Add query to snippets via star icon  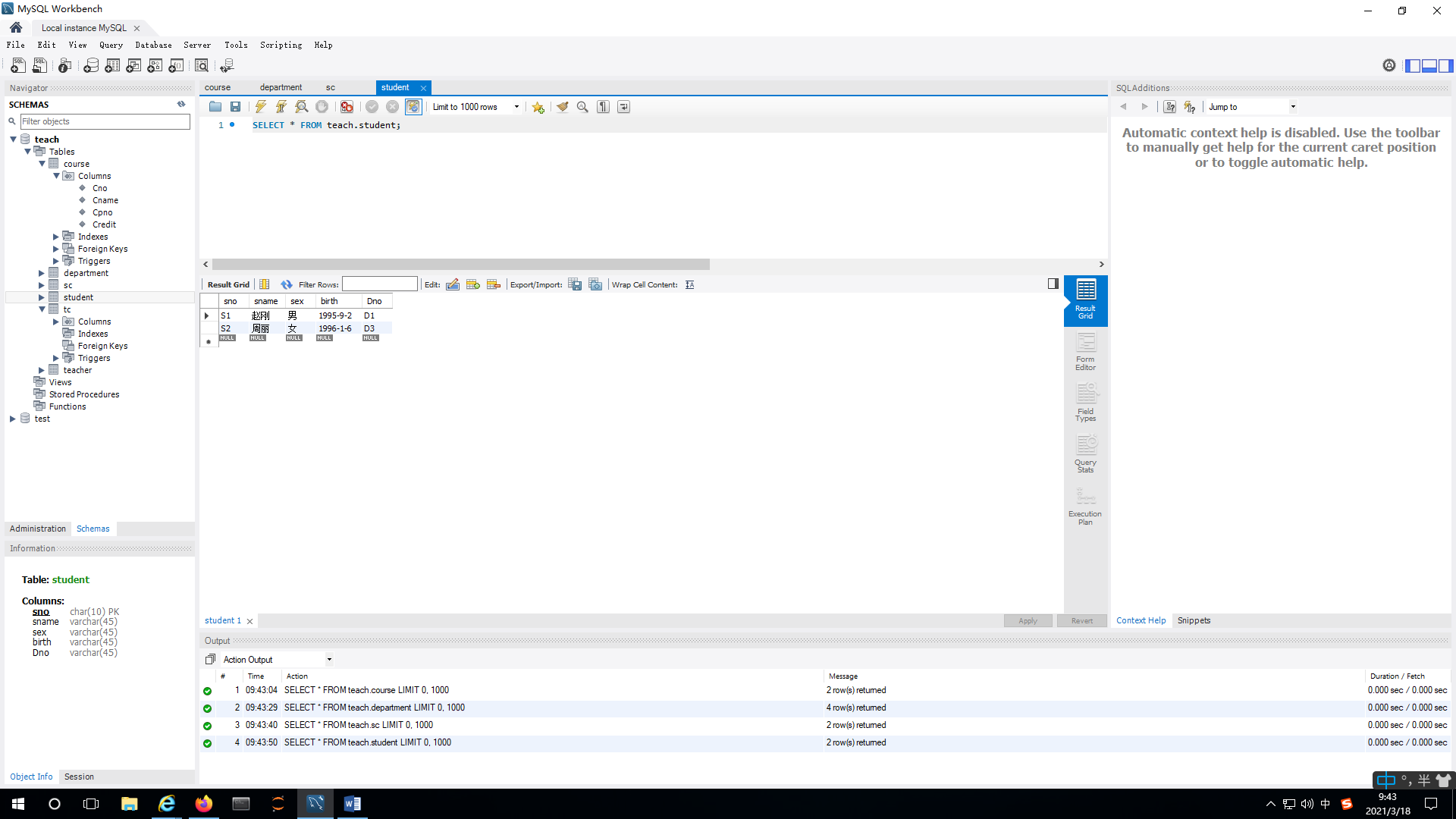(538, 107)
